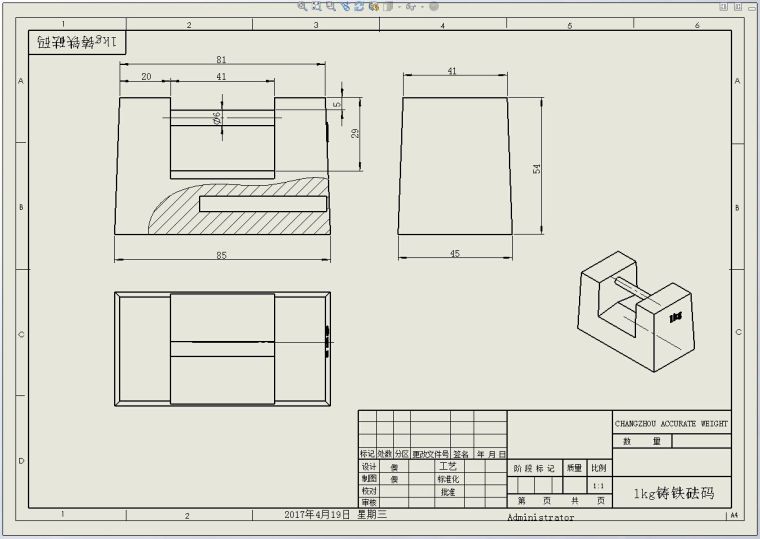Click the Zoom to Fit magnifier icon
The image size is (760, 539).
coord(302,6)
